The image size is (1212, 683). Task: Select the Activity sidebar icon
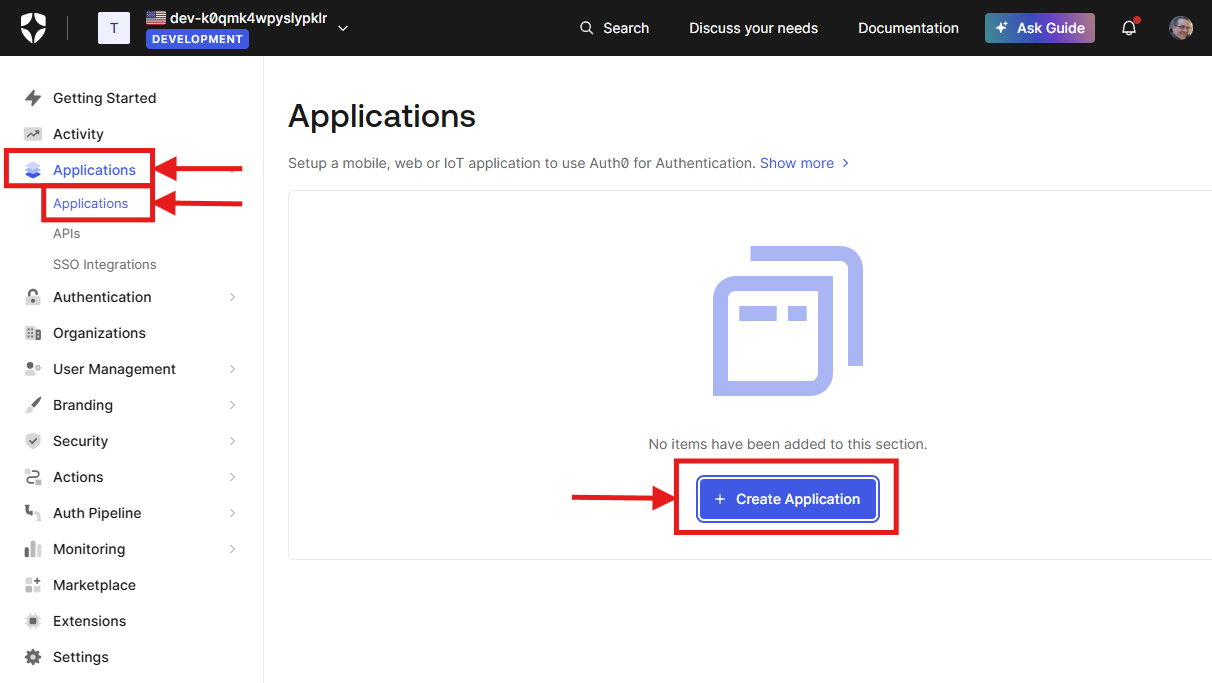coord(33,133)
